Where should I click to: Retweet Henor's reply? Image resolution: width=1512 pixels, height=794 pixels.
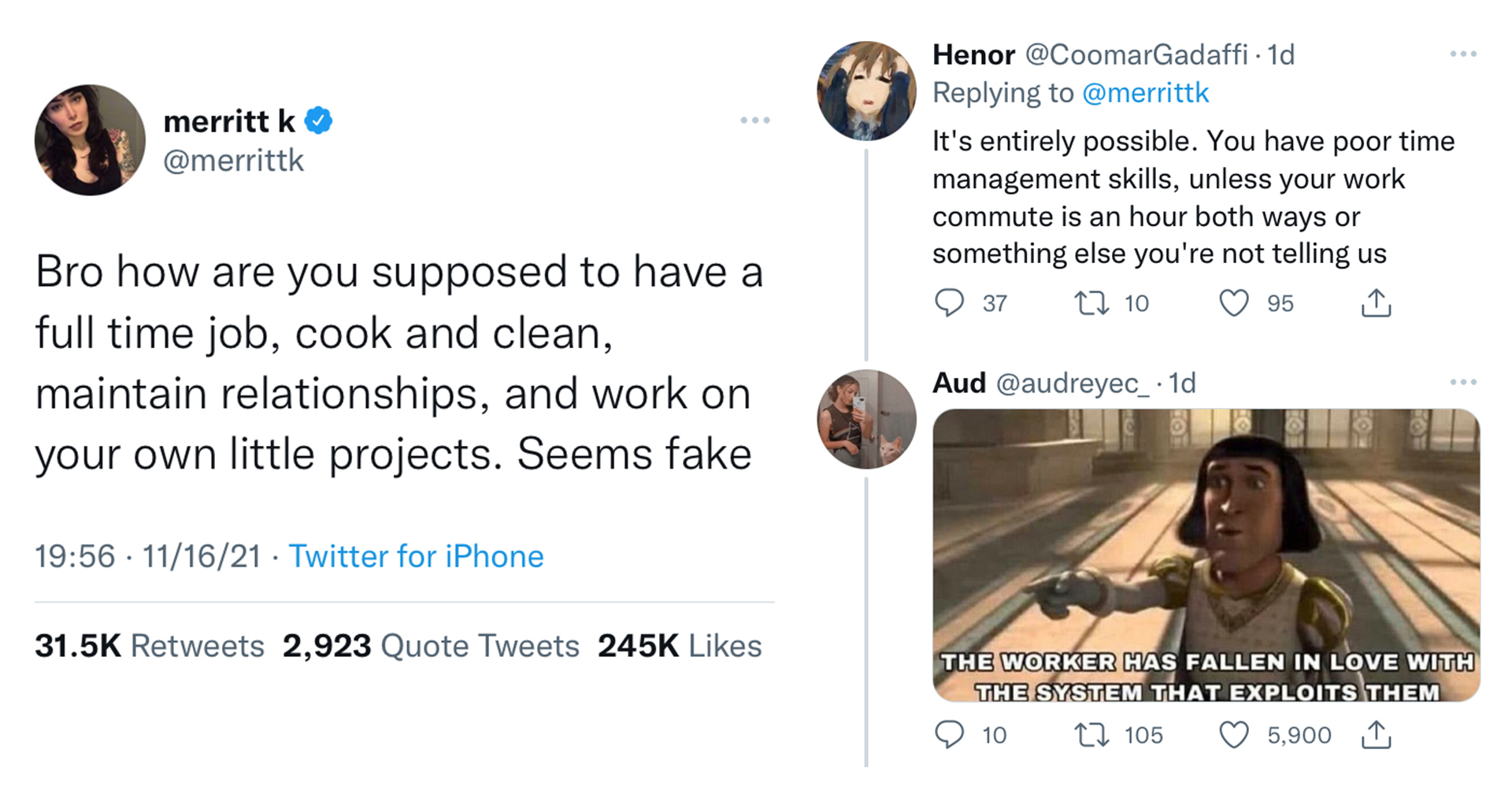(1092, 303)
